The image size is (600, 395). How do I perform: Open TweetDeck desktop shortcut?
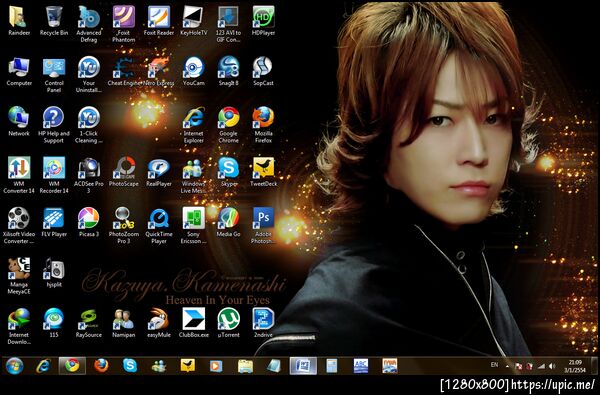[x=263, y=172]
